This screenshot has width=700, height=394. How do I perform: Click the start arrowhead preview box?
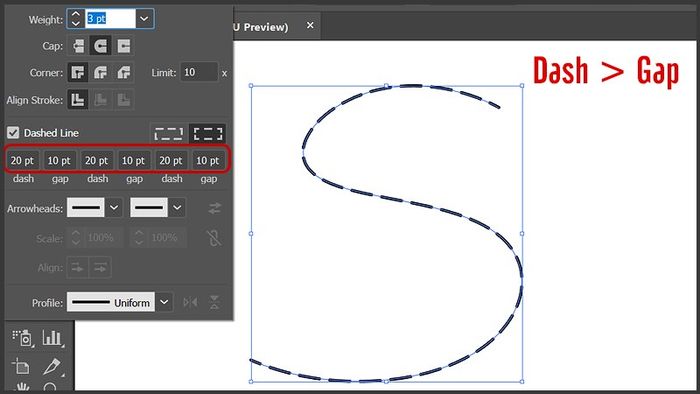(x=86, y=207)
